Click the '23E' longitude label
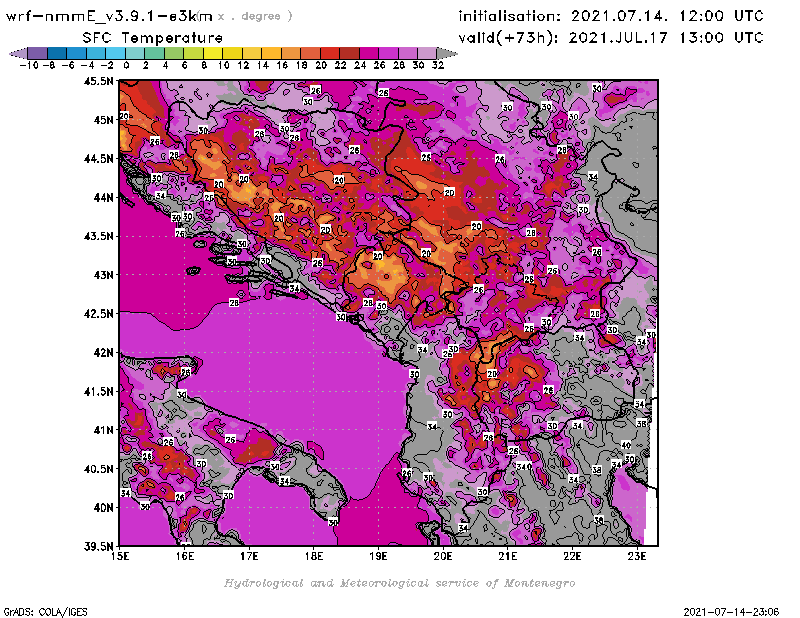The image size is (800, 618). click(x=637, y=556)
